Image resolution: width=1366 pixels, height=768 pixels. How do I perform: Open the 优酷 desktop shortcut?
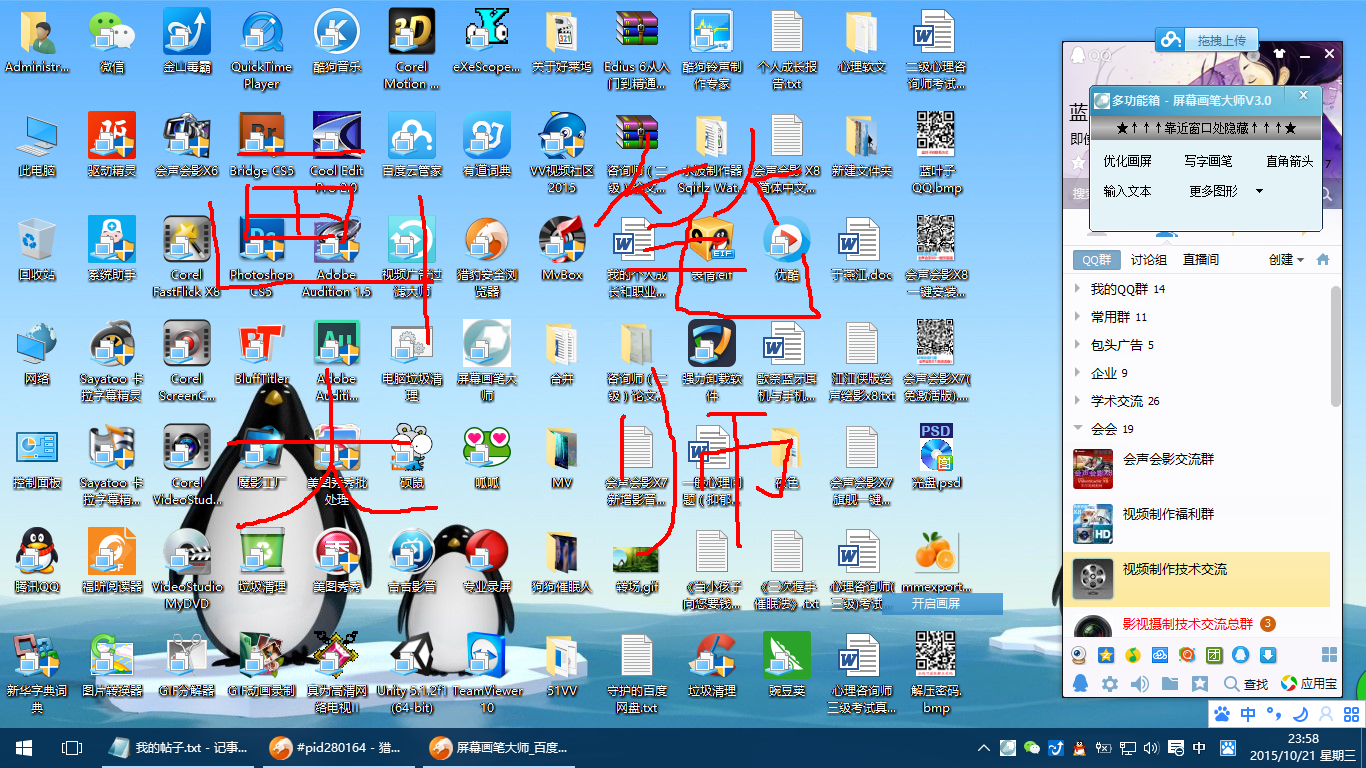(x=787, y=249)
